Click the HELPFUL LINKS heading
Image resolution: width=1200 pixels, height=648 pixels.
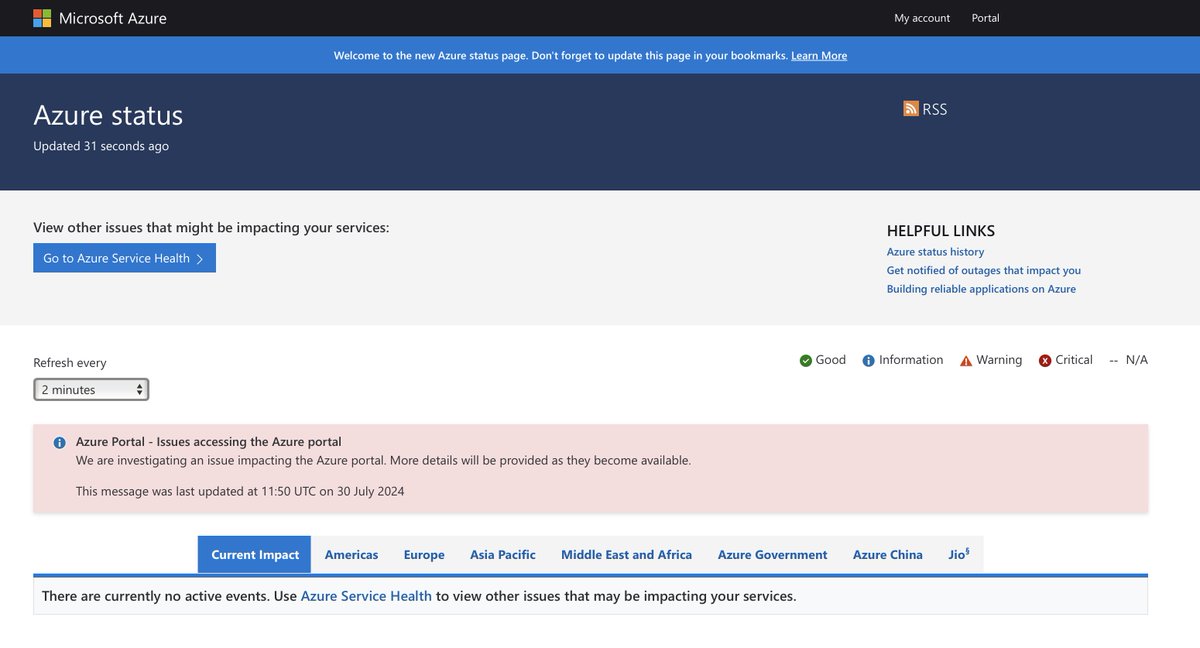(941, 231)
